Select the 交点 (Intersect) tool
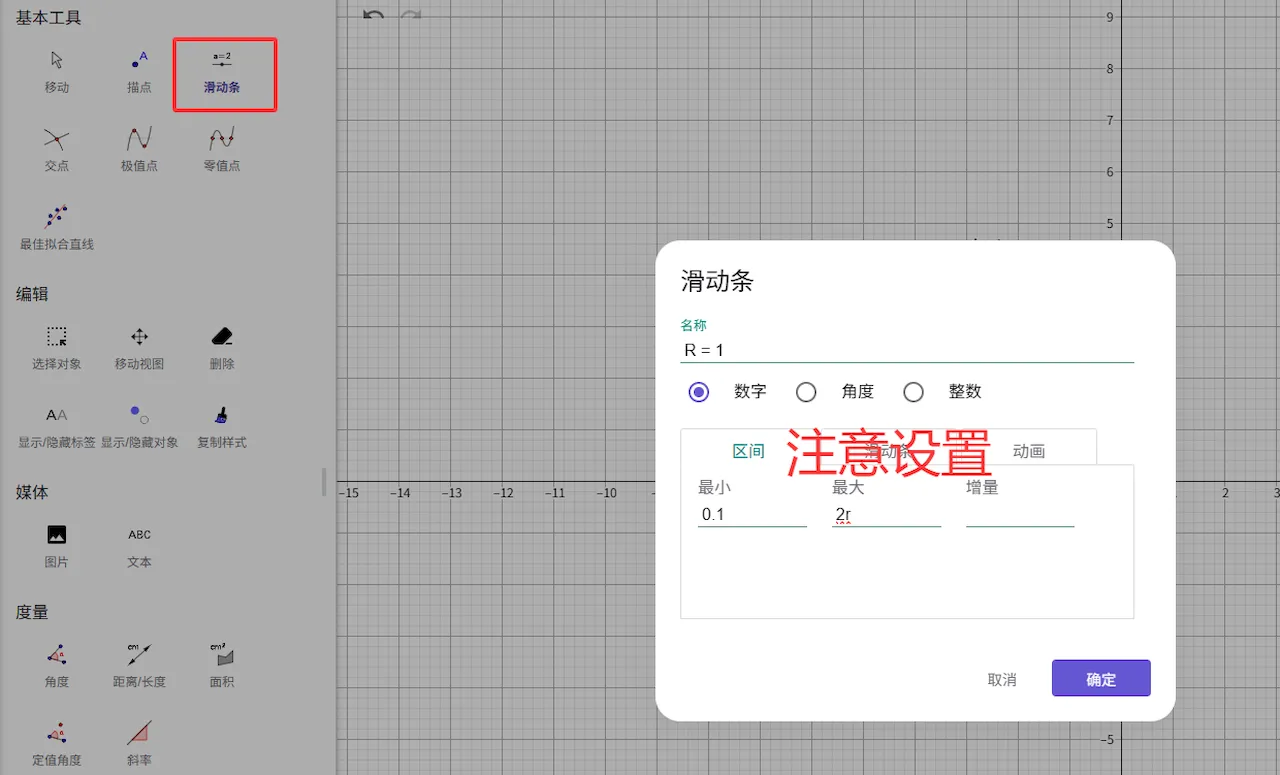Image resolution: width=1280 pixels, height=775 pixels. click(x=57, y=148)
